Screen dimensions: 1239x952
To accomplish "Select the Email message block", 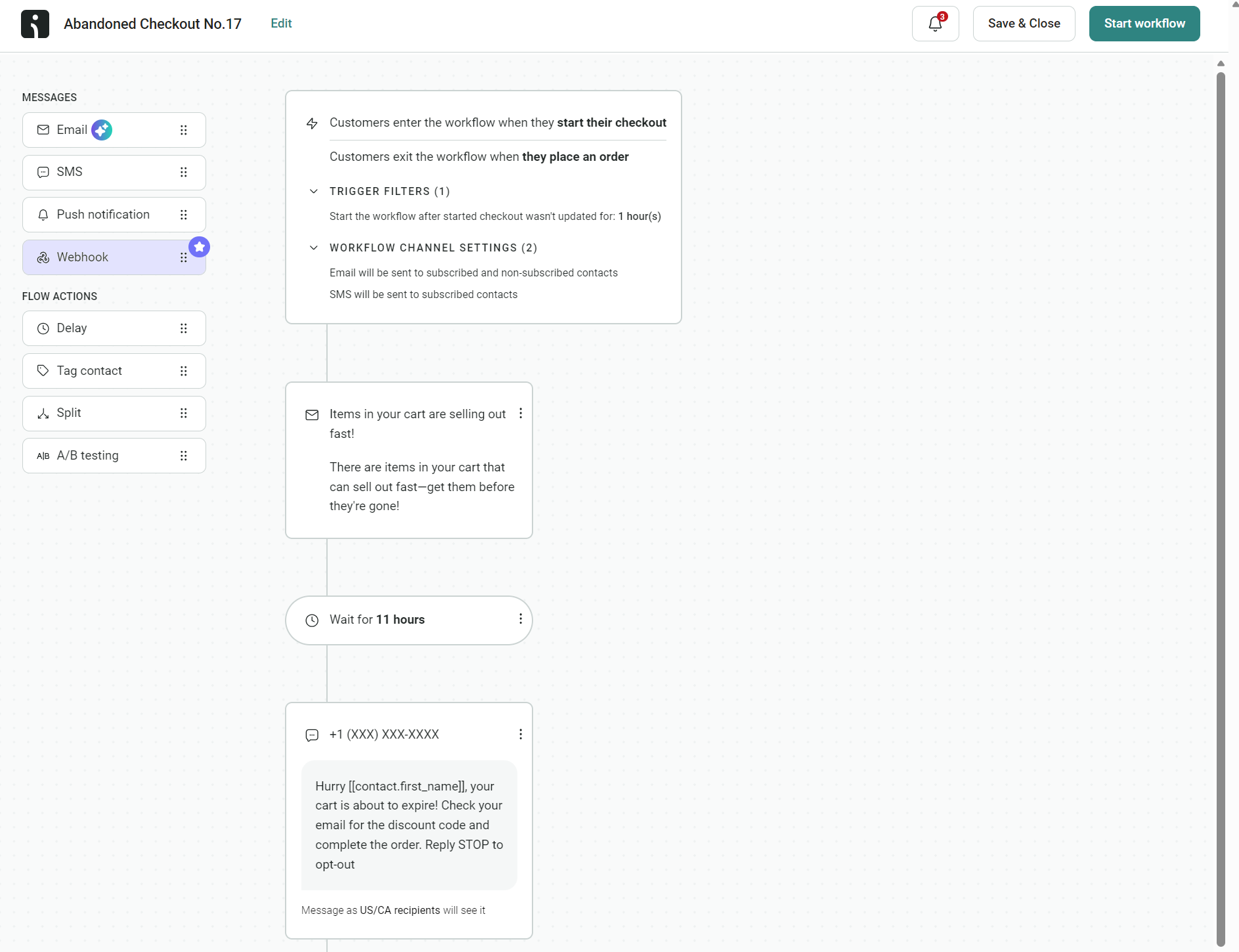I will pos(114,130).
